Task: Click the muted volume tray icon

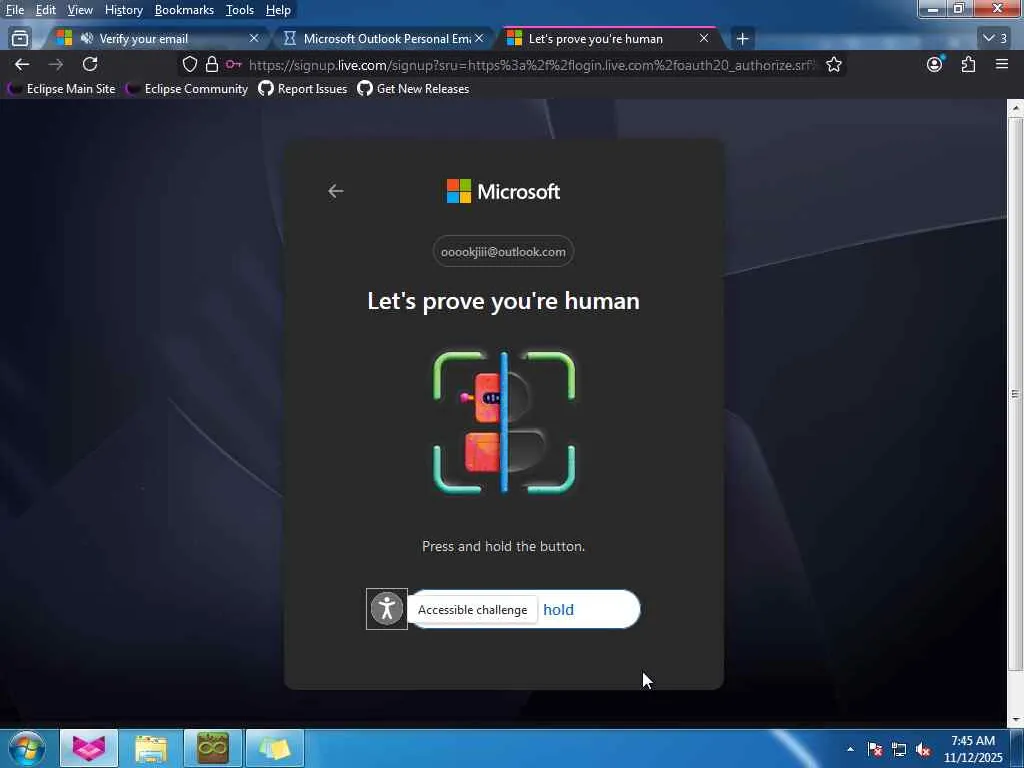Action: tap(923, 749)
